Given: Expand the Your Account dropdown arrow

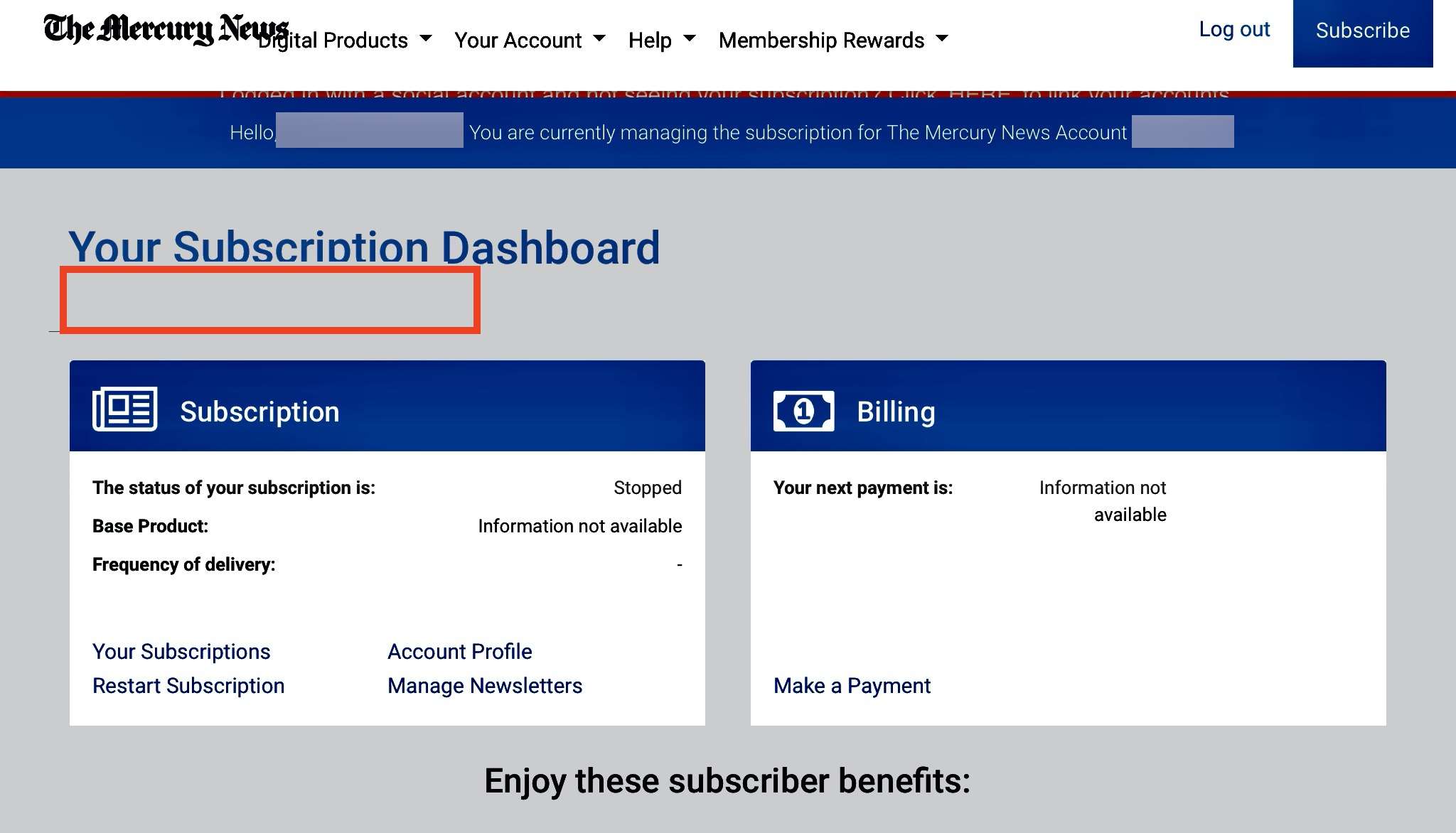Looking at the screenshot, I should (x=599, y=38).
